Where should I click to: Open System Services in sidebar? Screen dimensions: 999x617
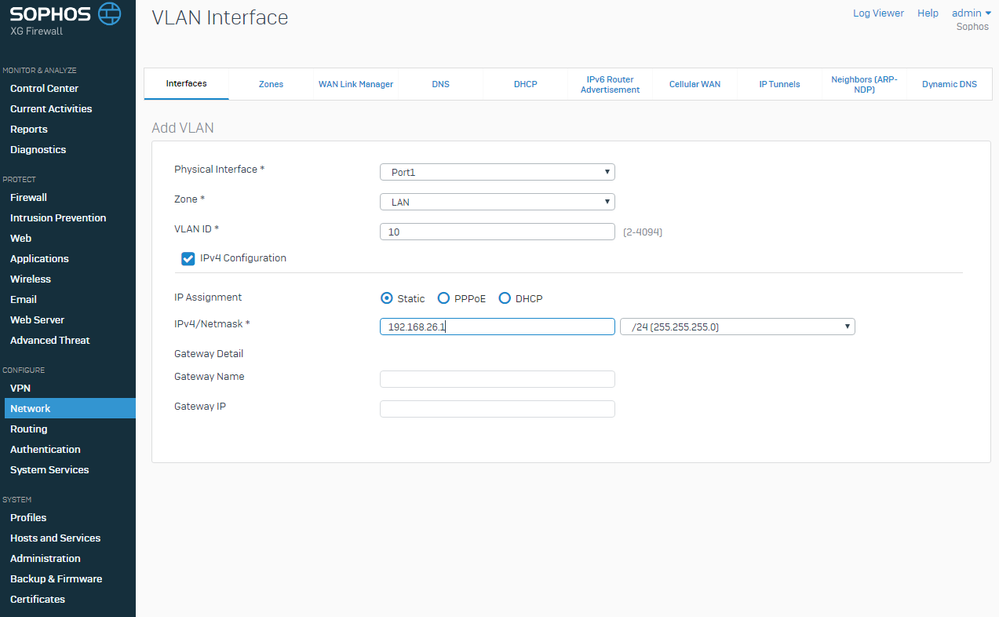pos(49,470)
